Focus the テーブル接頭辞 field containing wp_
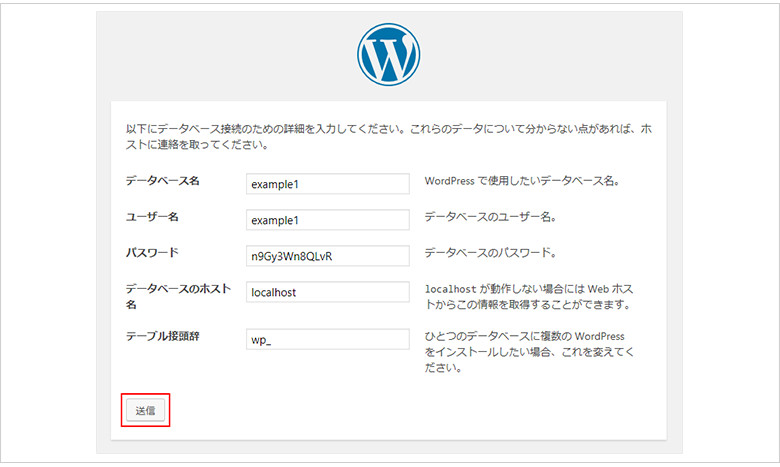The image size is (780, 467). [327, 339]
